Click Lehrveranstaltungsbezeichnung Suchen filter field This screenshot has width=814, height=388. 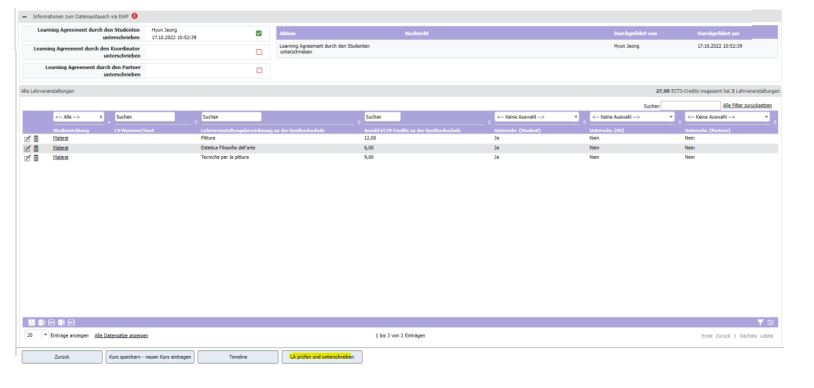pyautogui.click(x=231, y=117)
